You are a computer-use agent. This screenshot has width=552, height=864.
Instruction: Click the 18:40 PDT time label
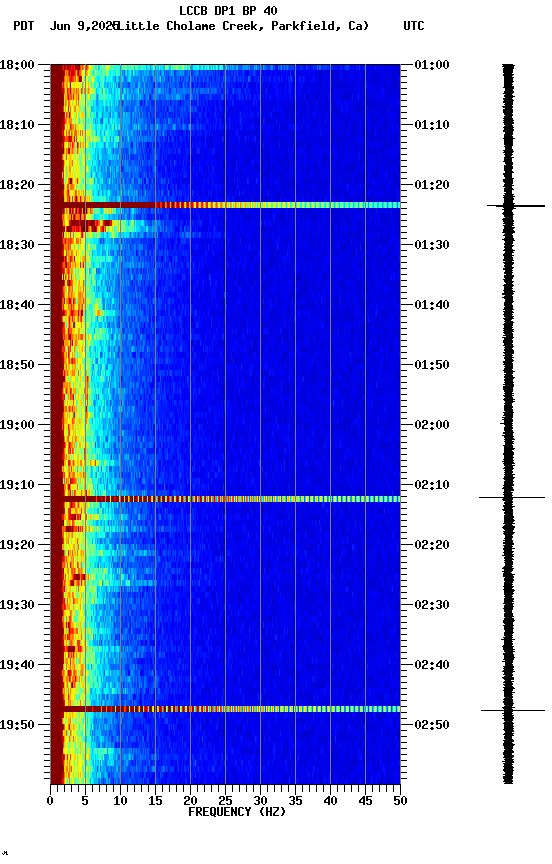click(17, 305)
